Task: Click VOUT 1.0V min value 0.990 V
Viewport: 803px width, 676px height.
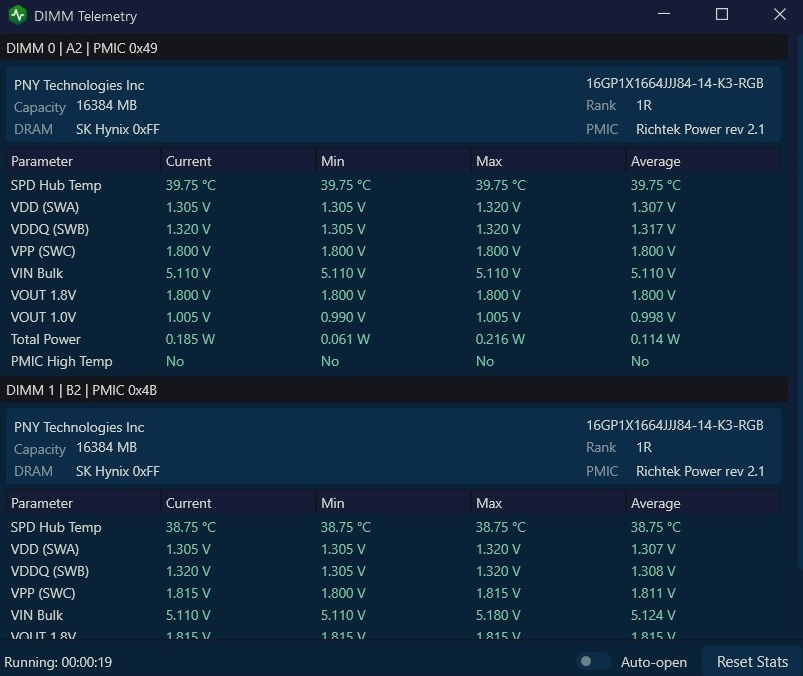Action: pyautogui.click(x=343, y=317)
